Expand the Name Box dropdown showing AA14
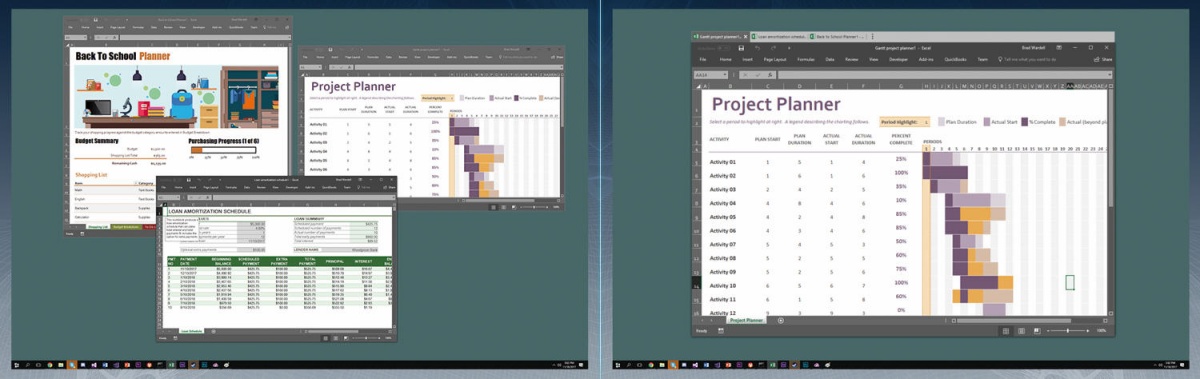1200x379 pixels. [726, 75]
